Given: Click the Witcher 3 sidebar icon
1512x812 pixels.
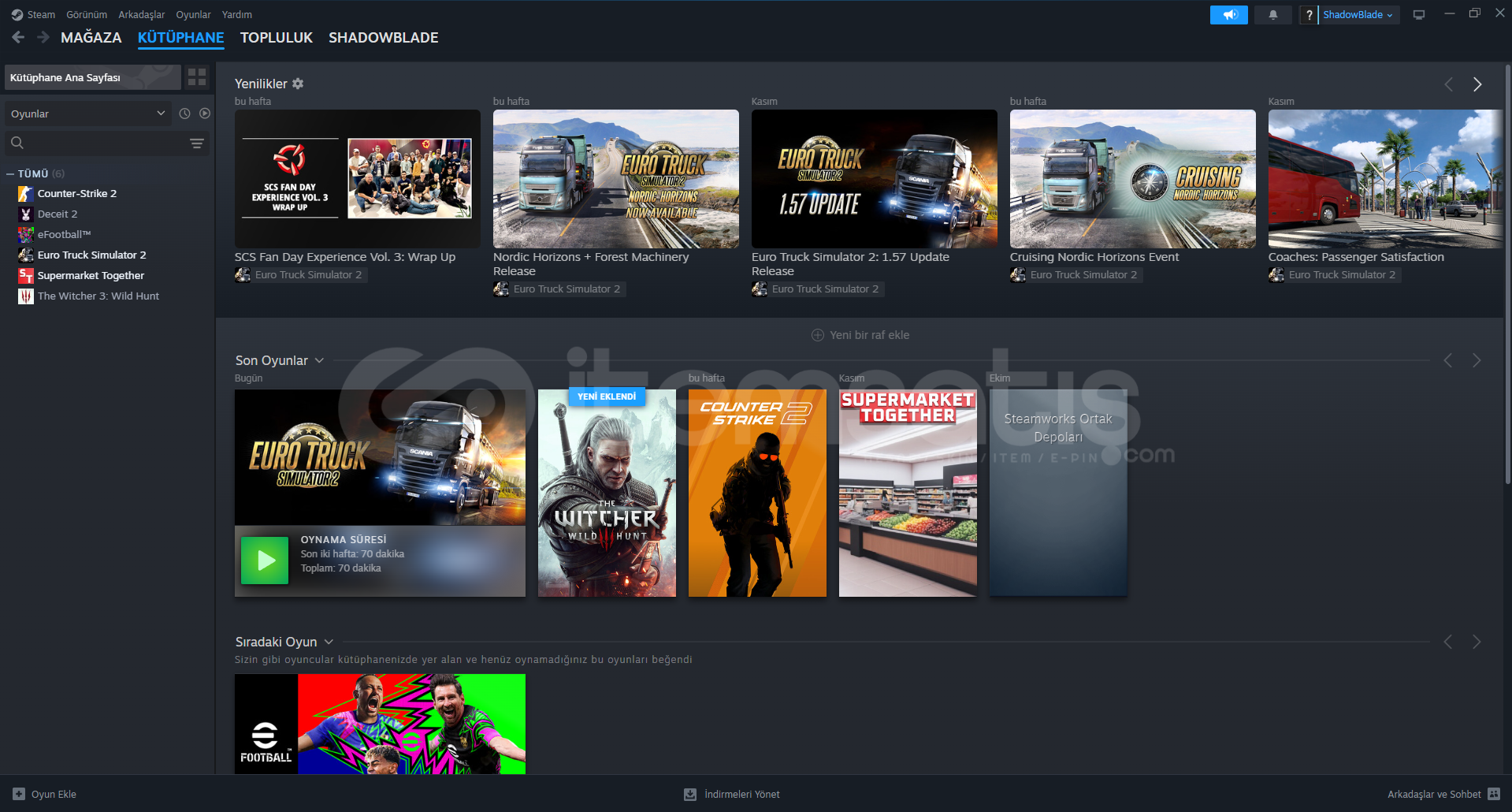Looking at the screenshot, I should [x=26, y=296].
